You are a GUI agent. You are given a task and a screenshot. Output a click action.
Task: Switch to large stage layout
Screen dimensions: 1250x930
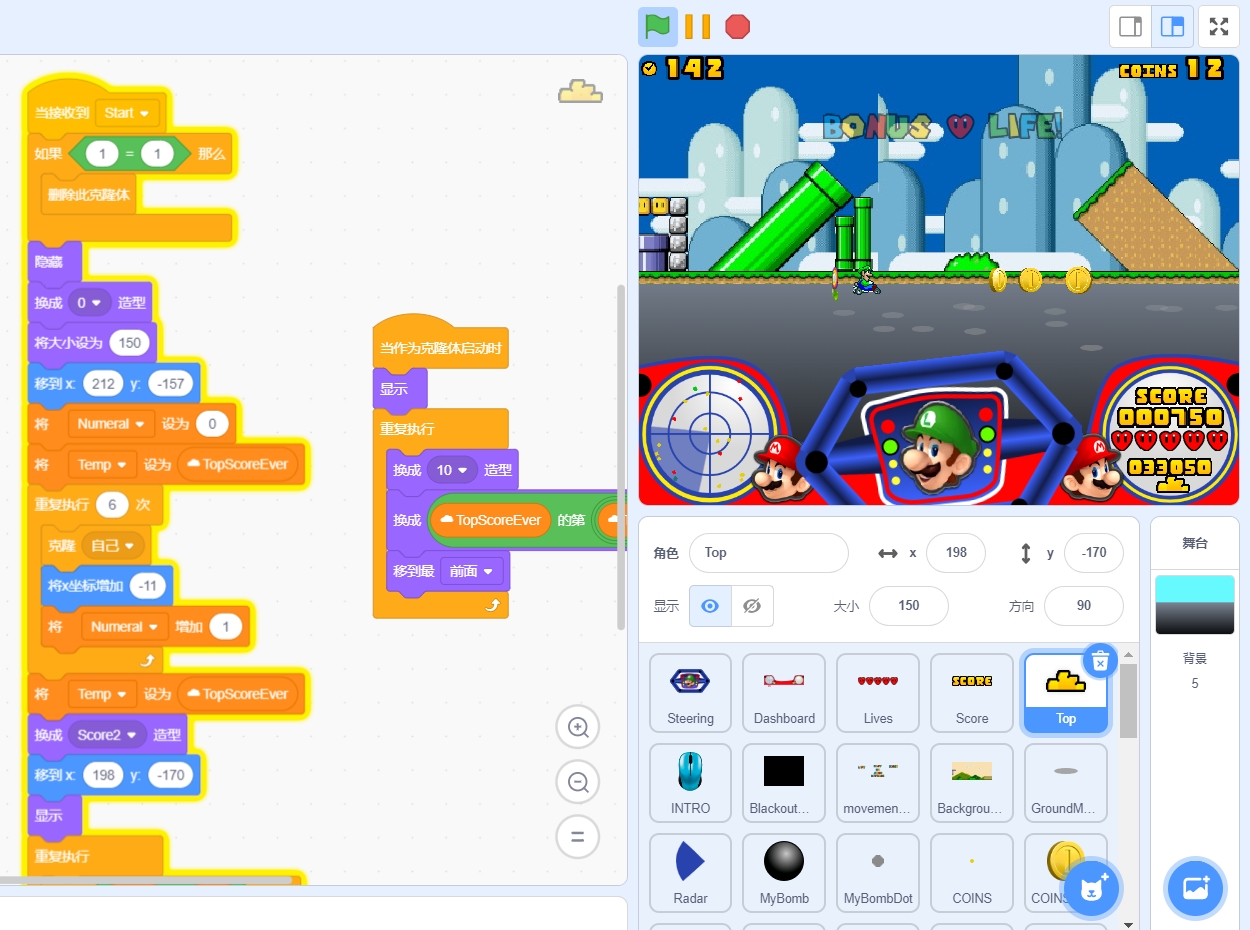1172,27
